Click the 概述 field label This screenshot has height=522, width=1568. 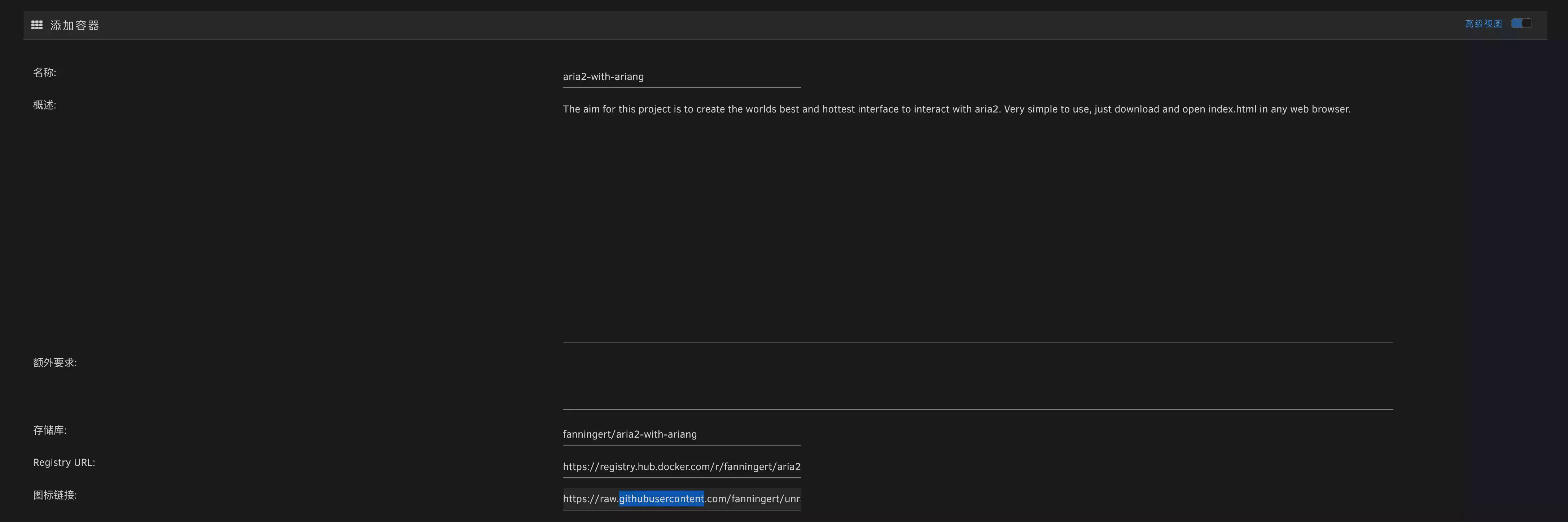click(x=44, y=105)
